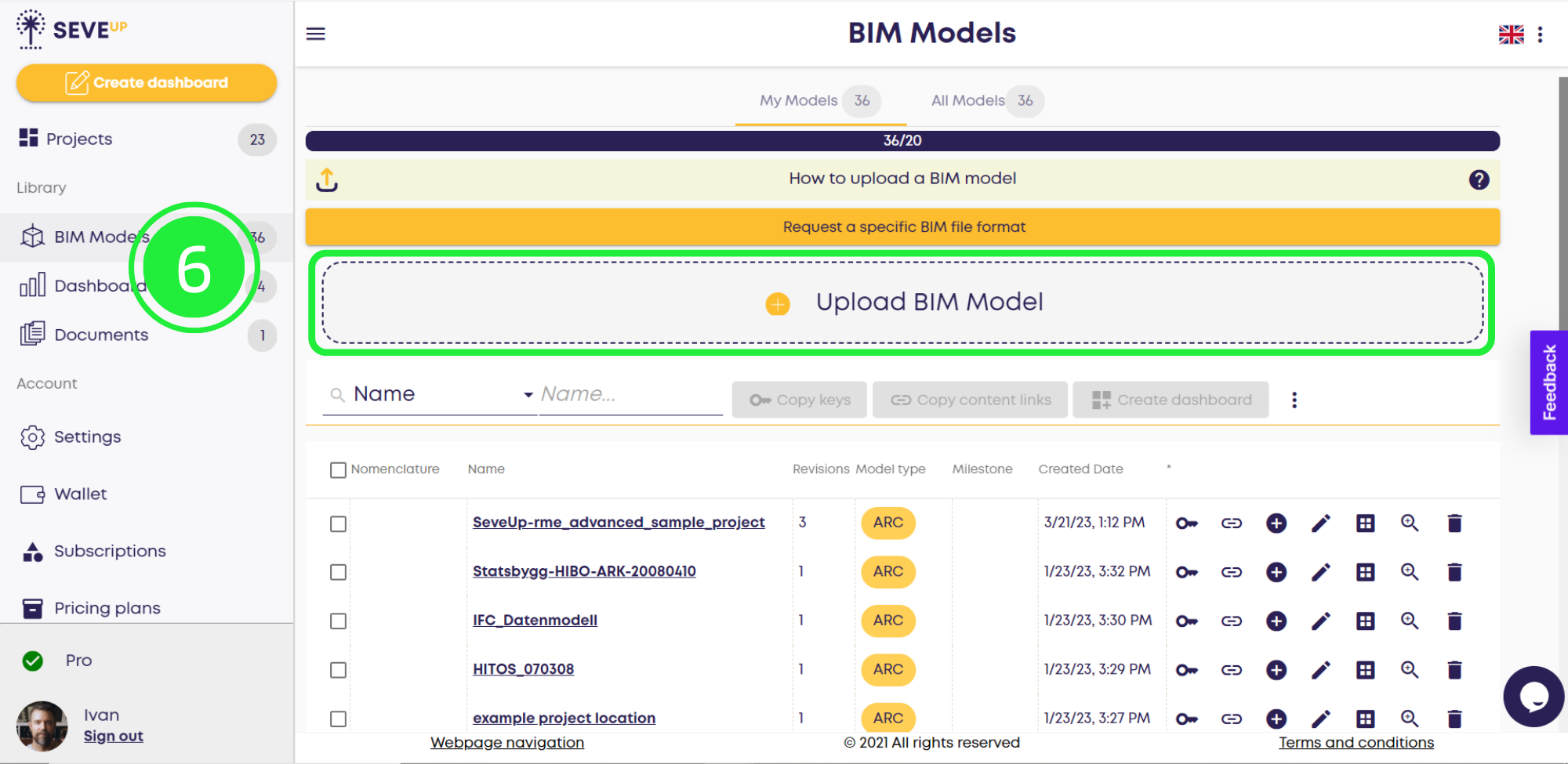
Task: Open dashboard grid icon for example project location
Action: coord(1365,718)
